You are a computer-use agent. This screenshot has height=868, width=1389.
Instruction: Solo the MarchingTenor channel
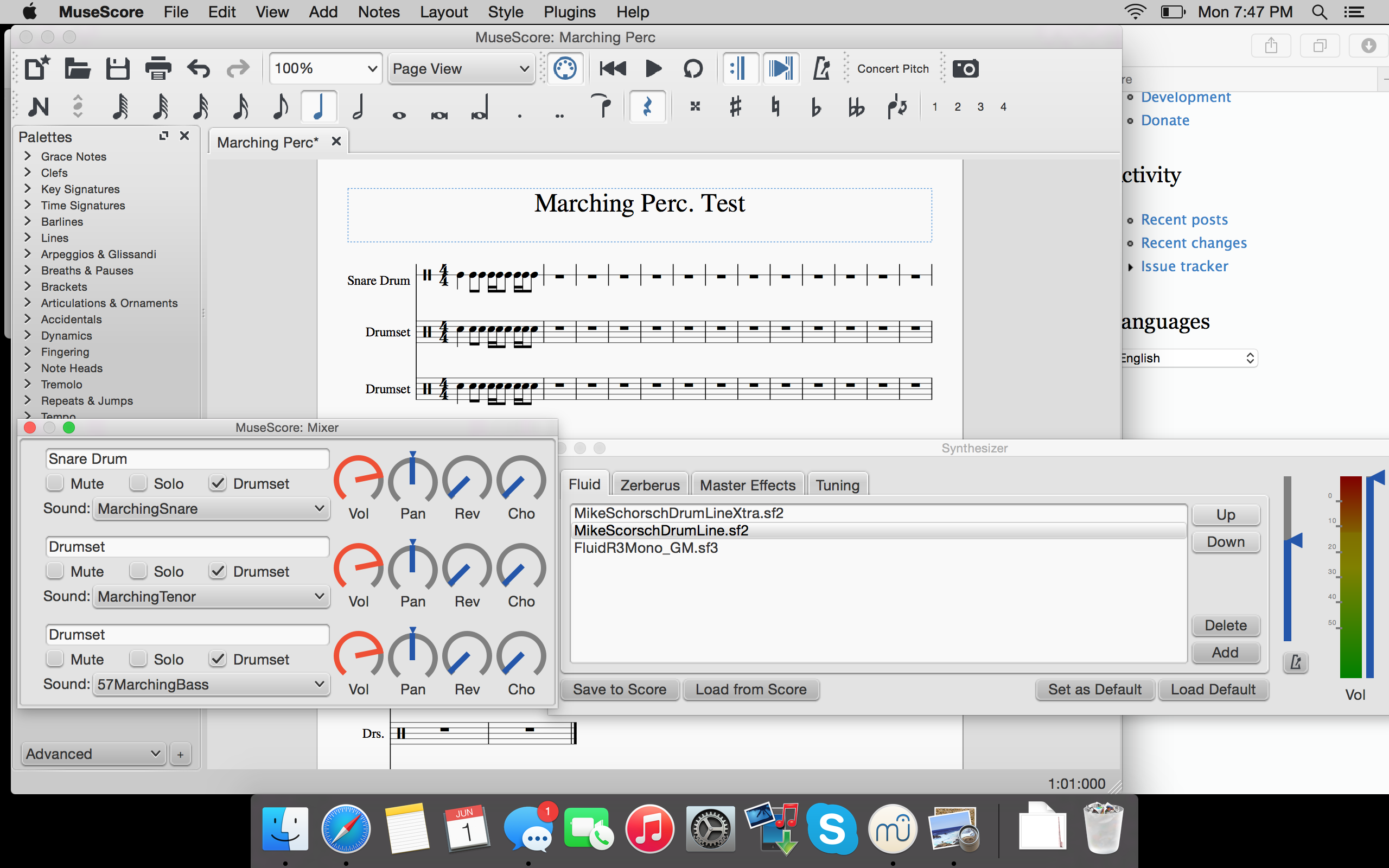pos(138,571)
